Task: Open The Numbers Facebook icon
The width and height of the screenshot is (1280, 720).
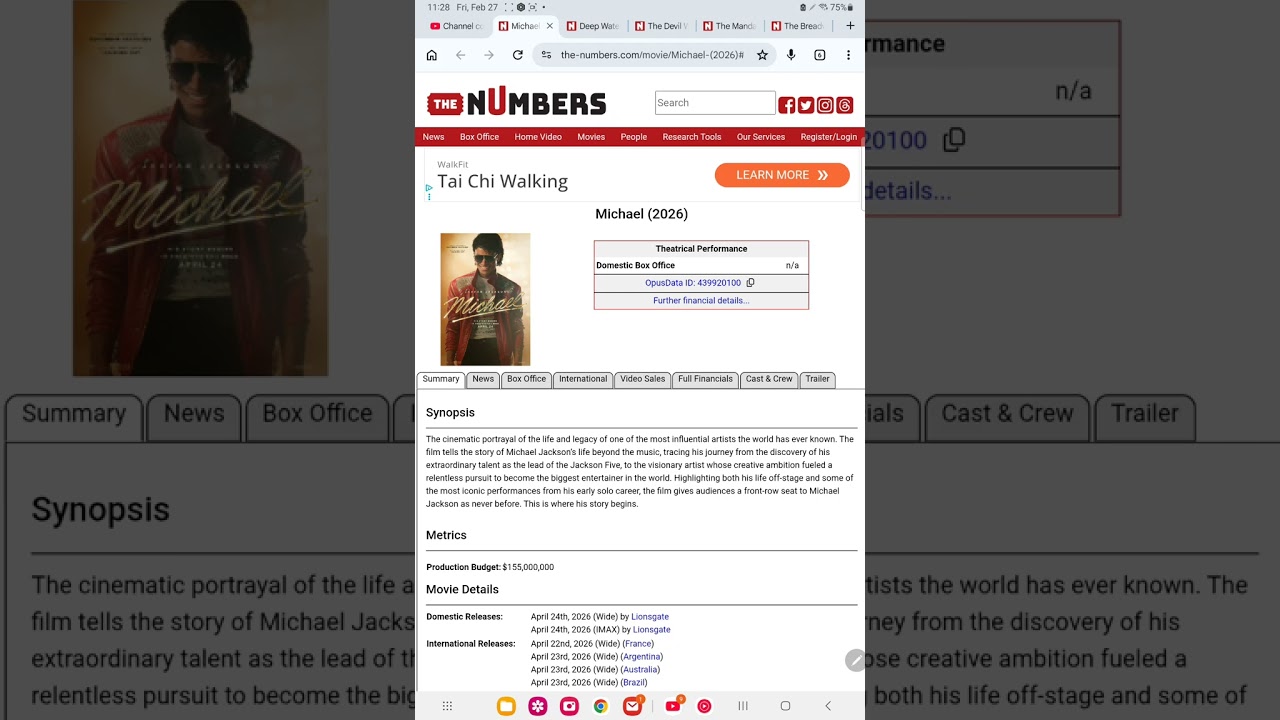Action: 786,105
